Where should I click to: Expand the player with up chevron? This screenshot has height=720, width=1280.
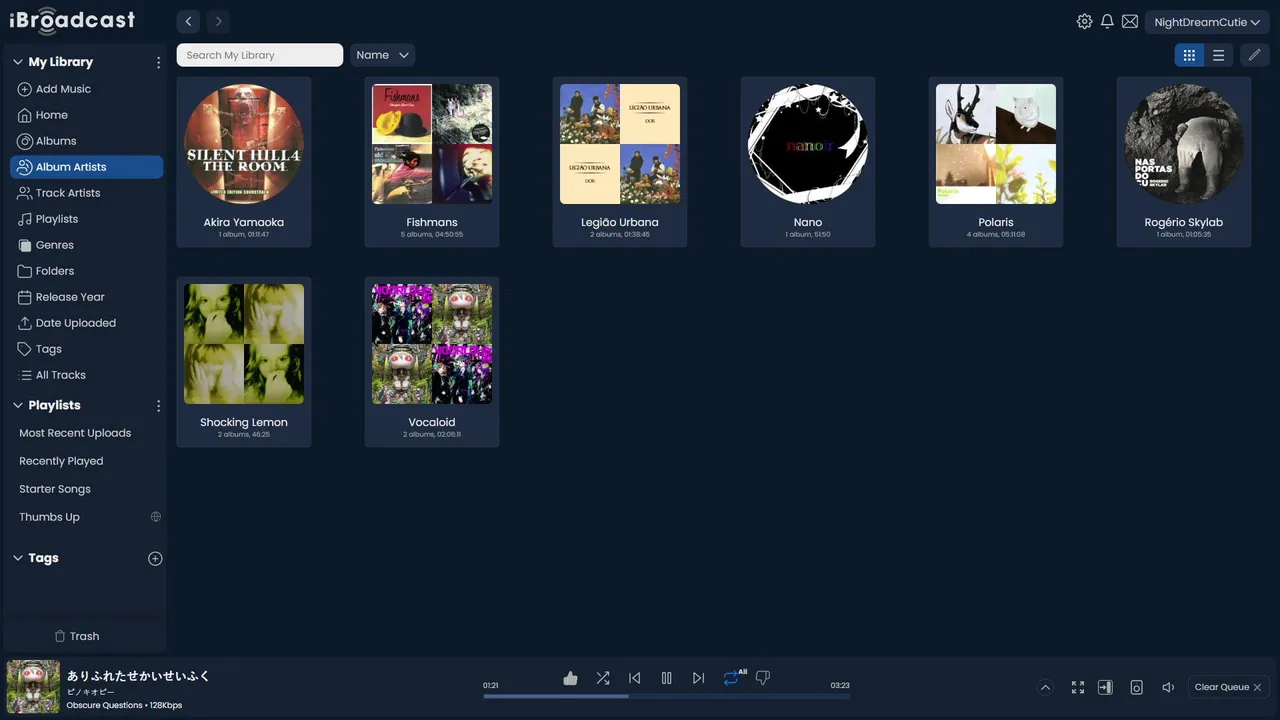pyautogui.click(x=1045, y=687)
